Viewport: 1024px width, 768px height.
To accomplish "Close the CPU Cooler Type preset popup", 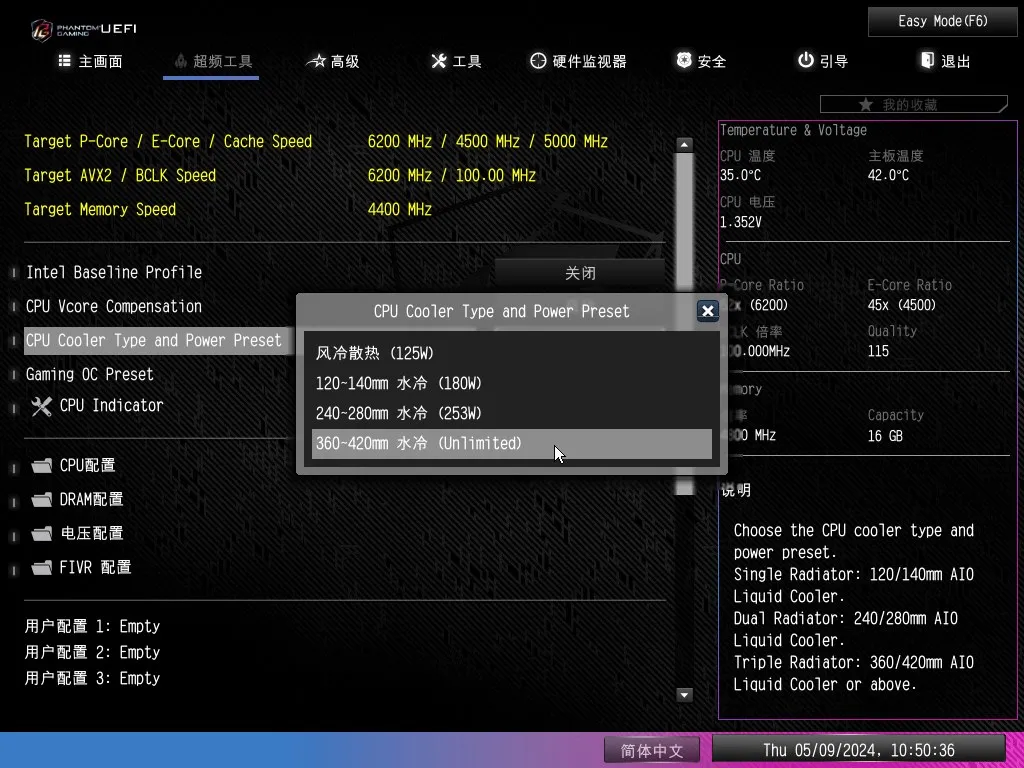I will [708, 311].
